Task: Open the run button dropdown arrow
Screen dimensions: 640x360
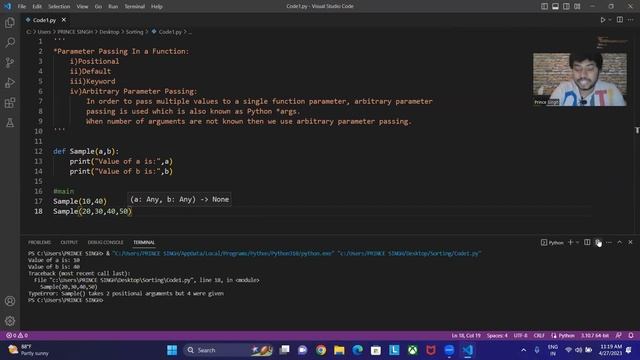Action: click(x=610, y=20)
